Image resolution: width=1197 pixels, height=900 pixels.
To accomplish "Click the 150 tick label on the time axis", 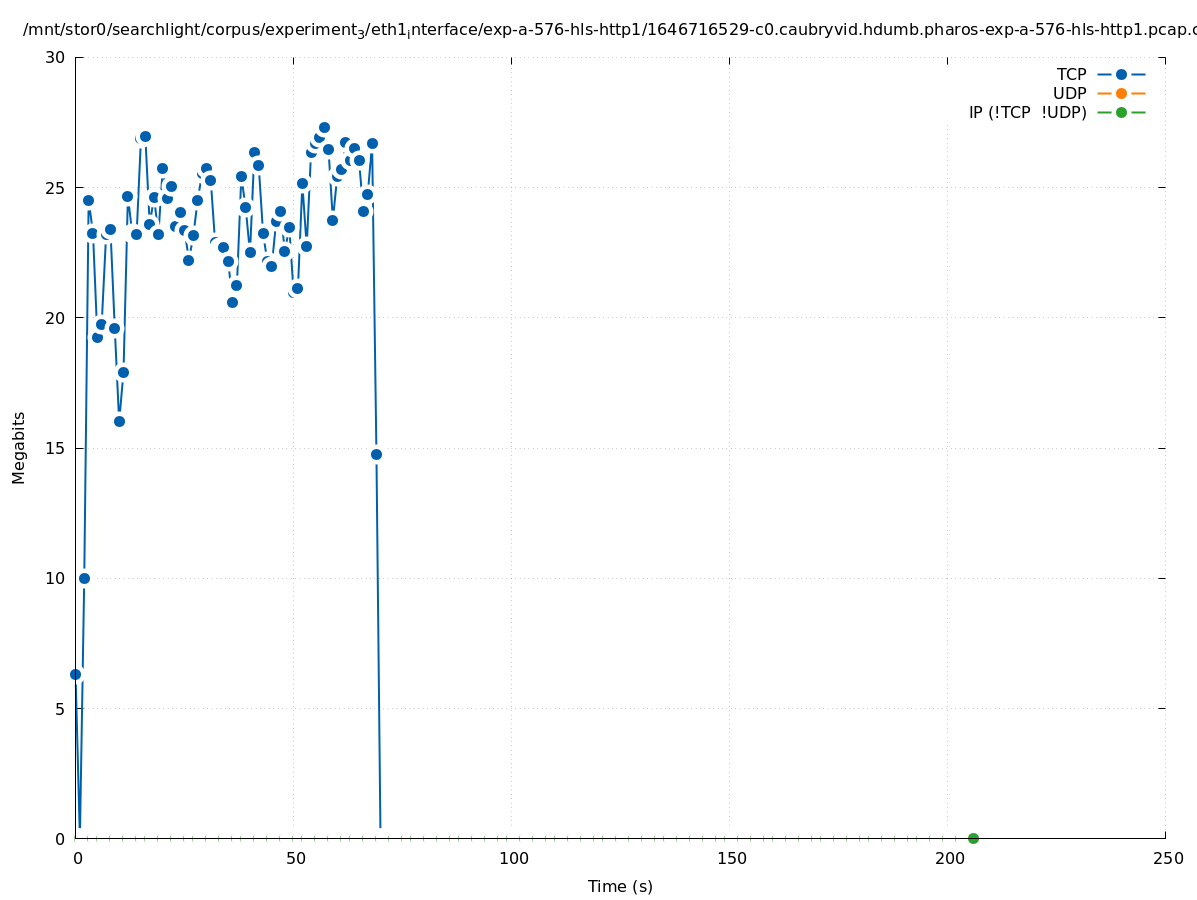I will [x=731, y=858].
